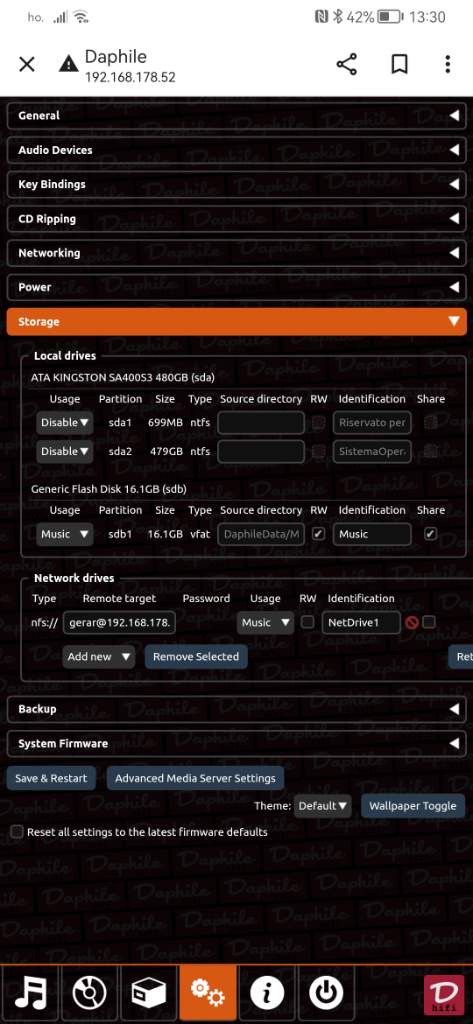Viewport: 473px width, 1024px height.
Task: Click the Source directory field for sda2
Action: pyautogui.click(x=261, y=451)
